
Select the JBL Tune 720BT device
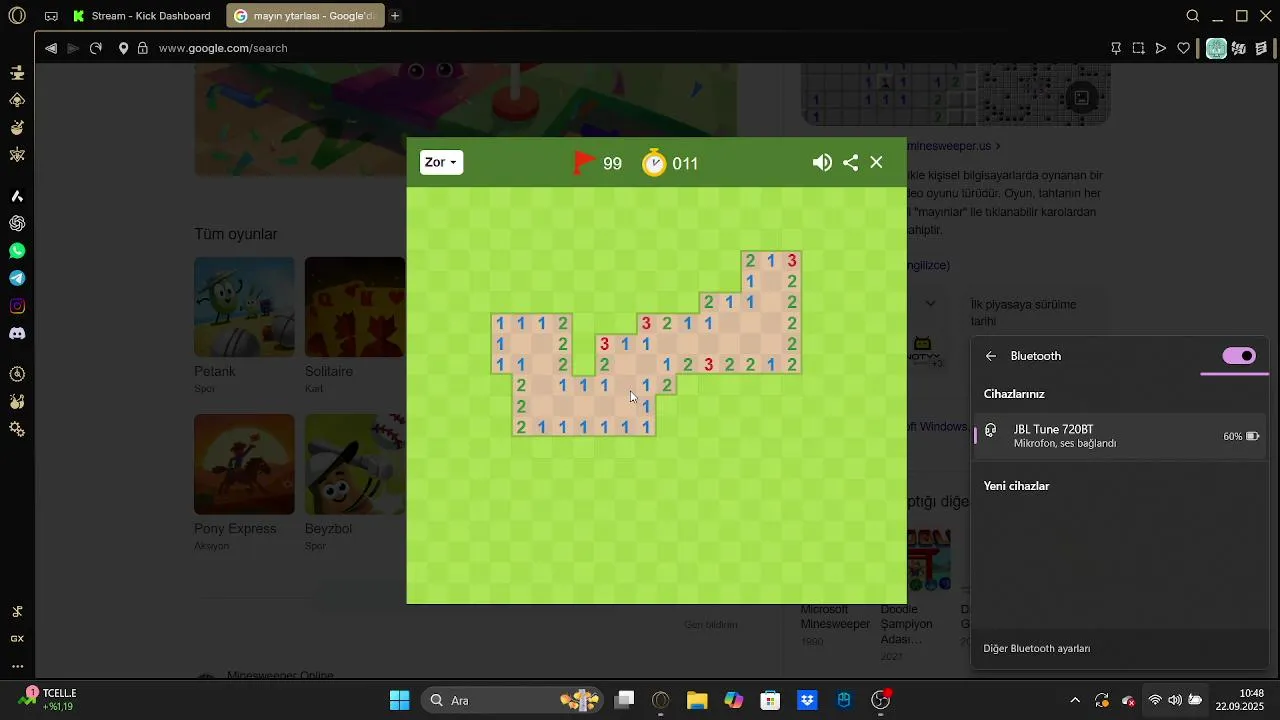click(x=1120, y=436)
